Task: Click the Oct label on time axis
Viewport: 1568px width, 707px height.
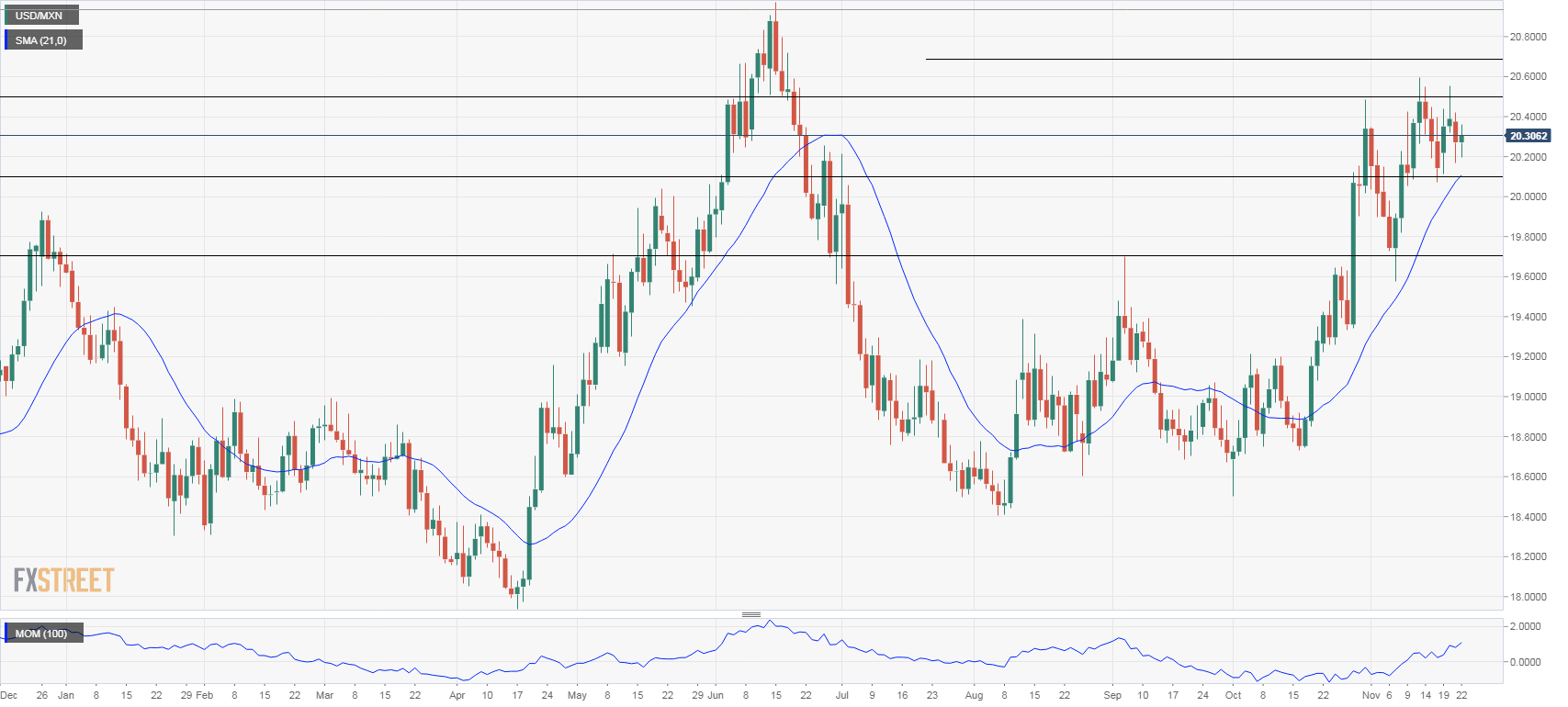Action: pos(1233,695)
